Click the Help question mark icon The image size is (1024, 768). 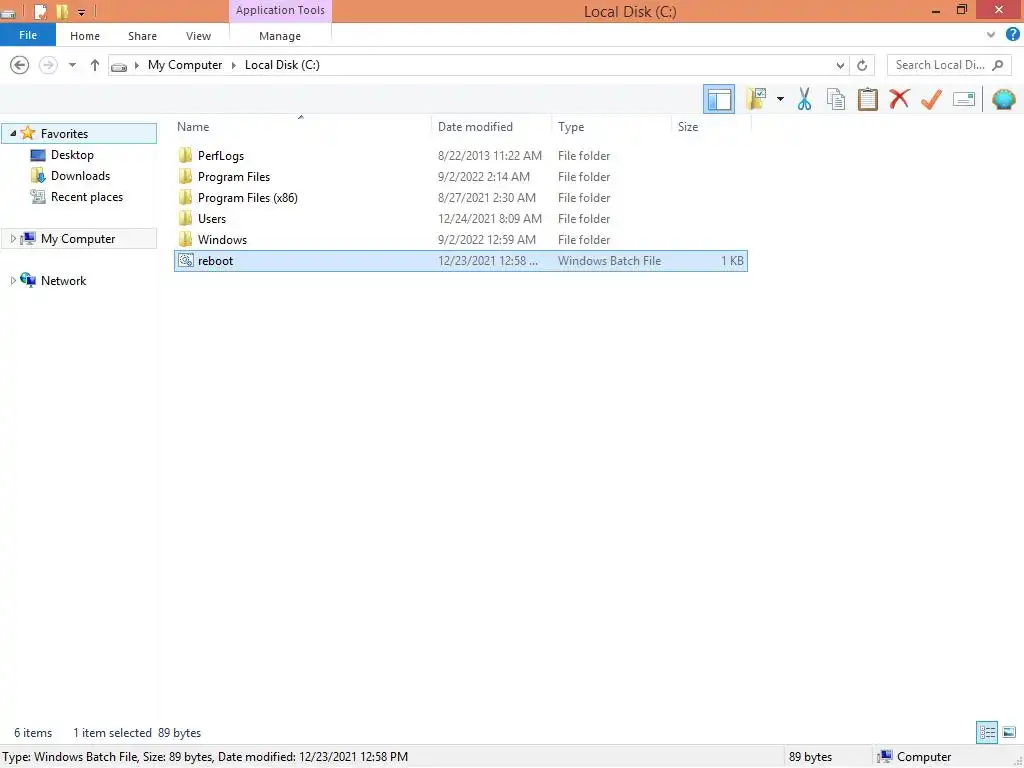coord(1012,35)
